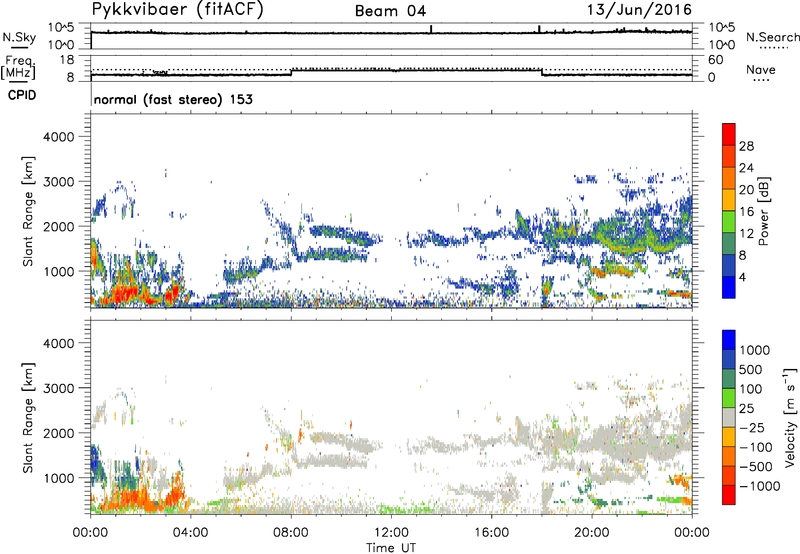Click the "Nave" legend label

(x=761, y=69)
